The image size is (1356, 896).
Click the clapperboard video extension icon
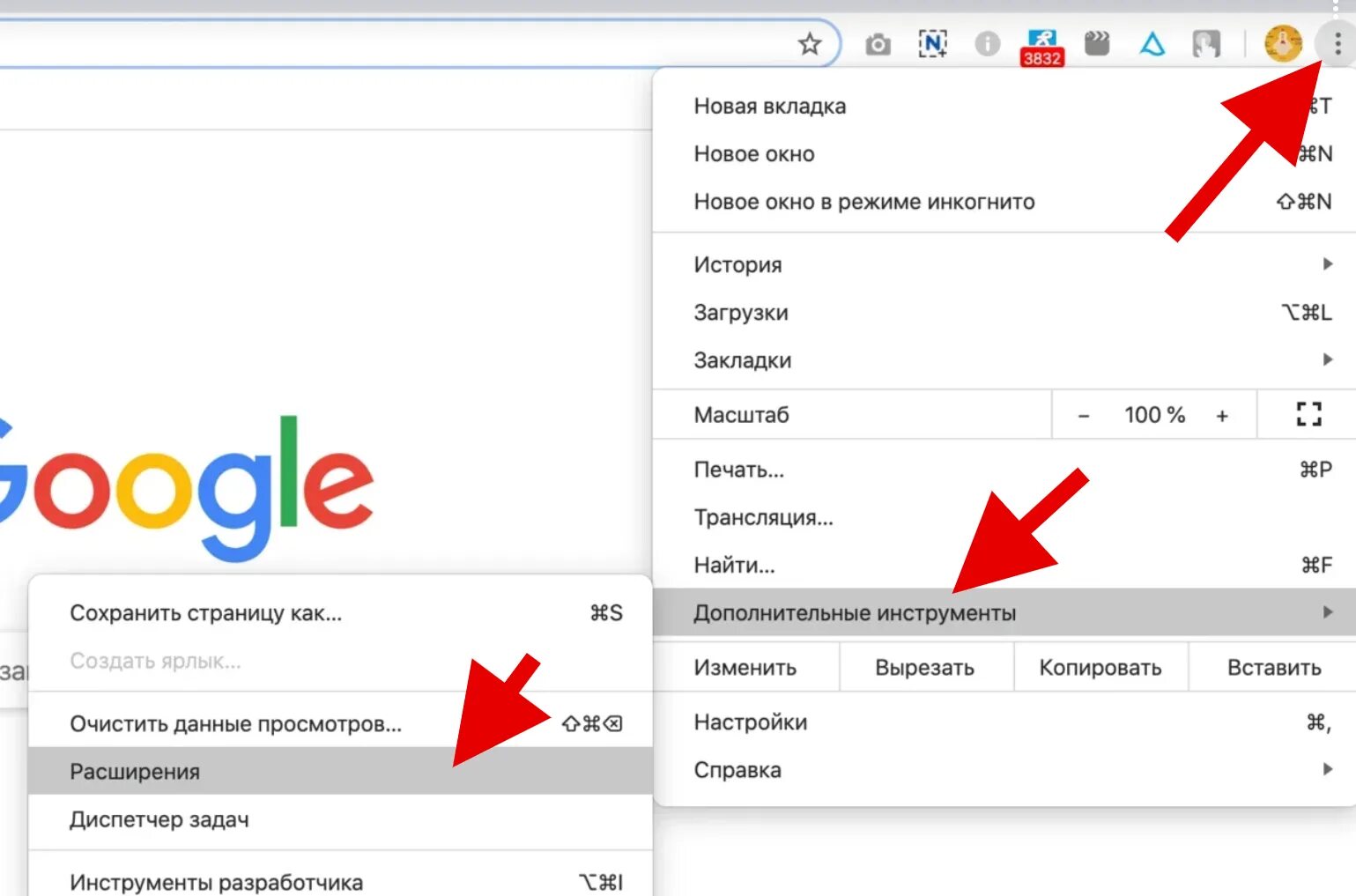tap(1097, 43)
